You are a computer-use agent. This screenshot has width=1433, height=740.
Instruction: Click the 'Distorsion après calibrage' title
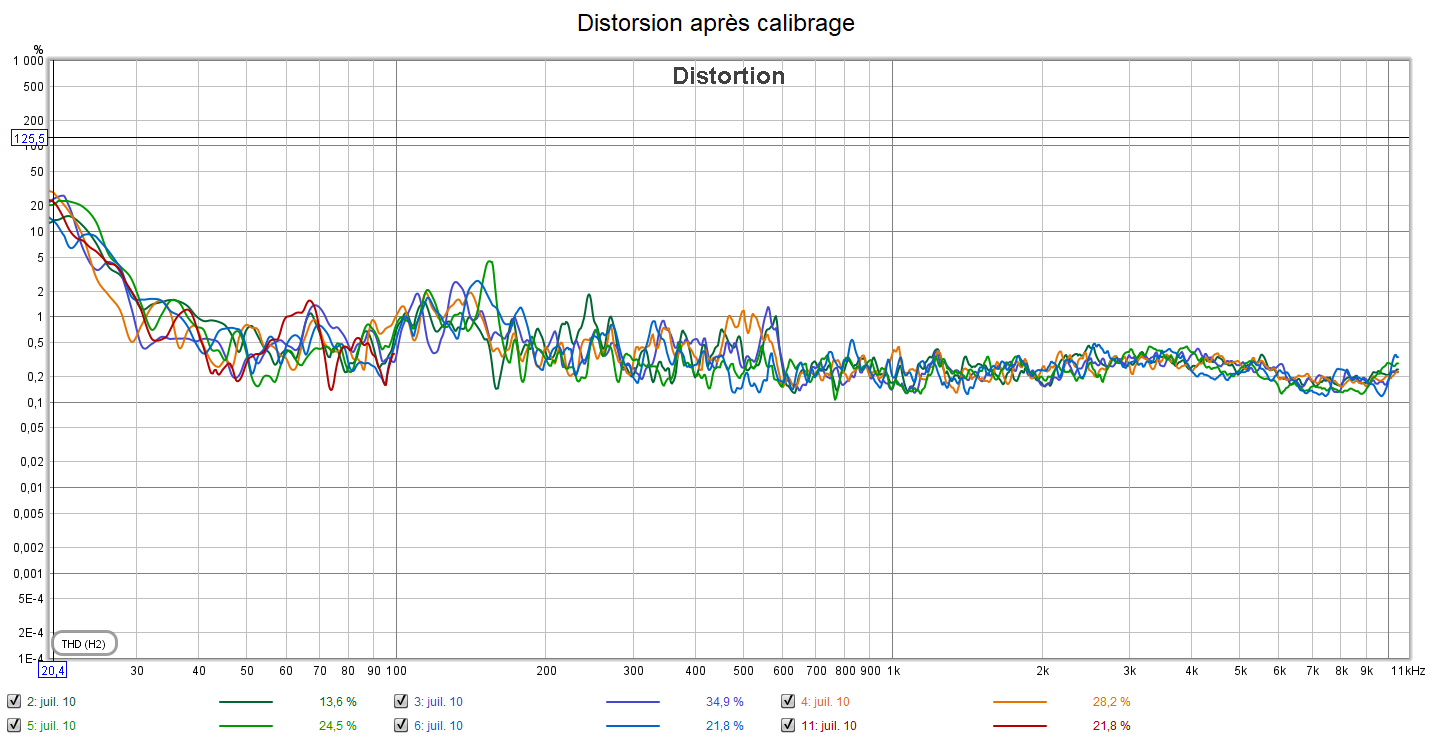(716, 23)
